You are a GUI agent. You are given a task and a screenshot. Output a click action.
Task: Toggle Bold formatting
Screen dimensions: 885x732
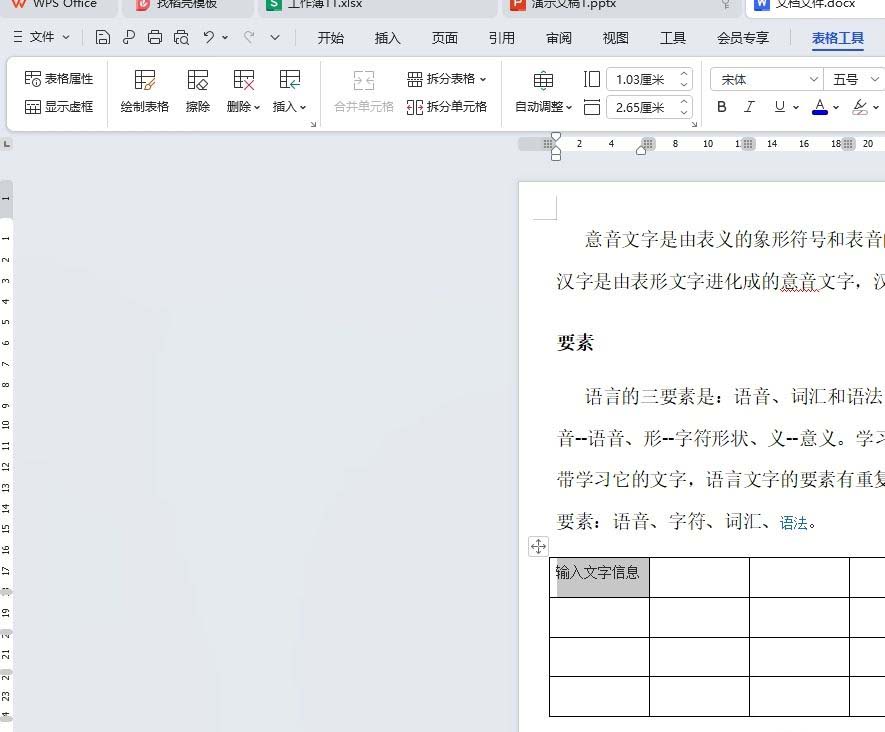(x=721, y=107)
